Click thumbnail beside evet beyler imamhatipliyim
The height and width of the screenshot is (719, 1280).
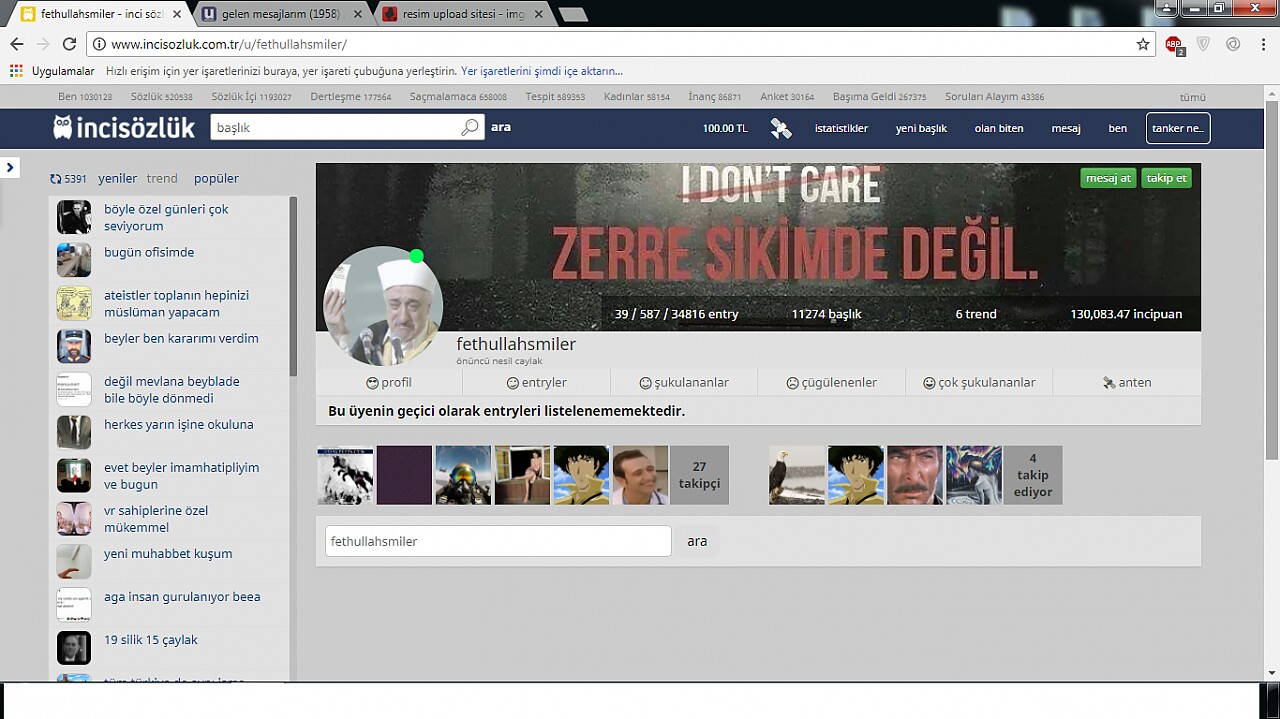tap(74, 475)
